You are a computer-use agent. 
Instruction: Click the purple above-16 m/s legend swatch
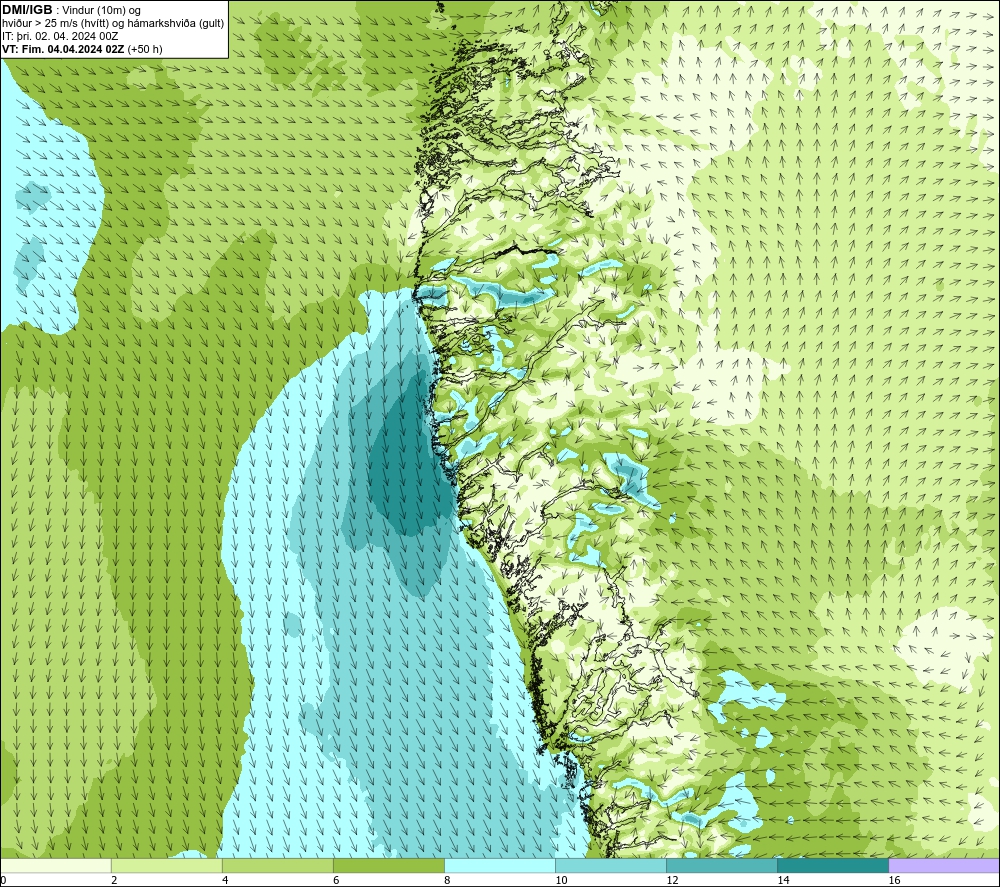tap(944, 866)
